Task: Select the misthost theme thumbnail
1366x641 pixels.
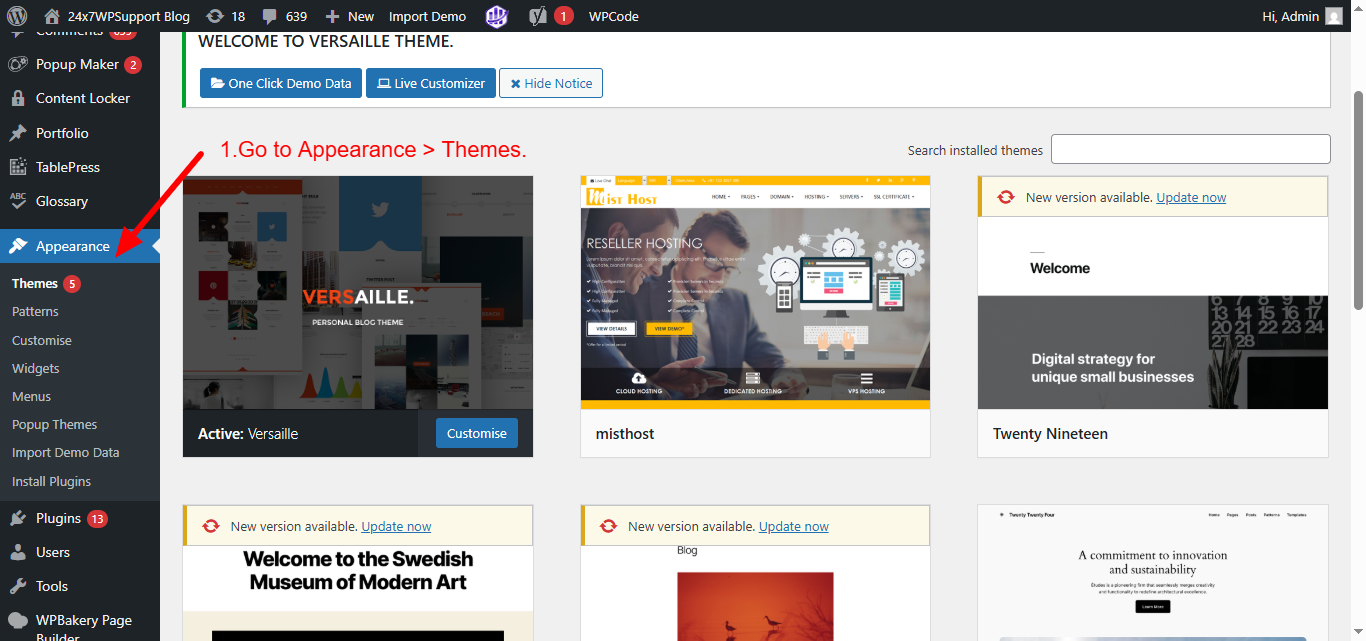Action: (755, 292)
